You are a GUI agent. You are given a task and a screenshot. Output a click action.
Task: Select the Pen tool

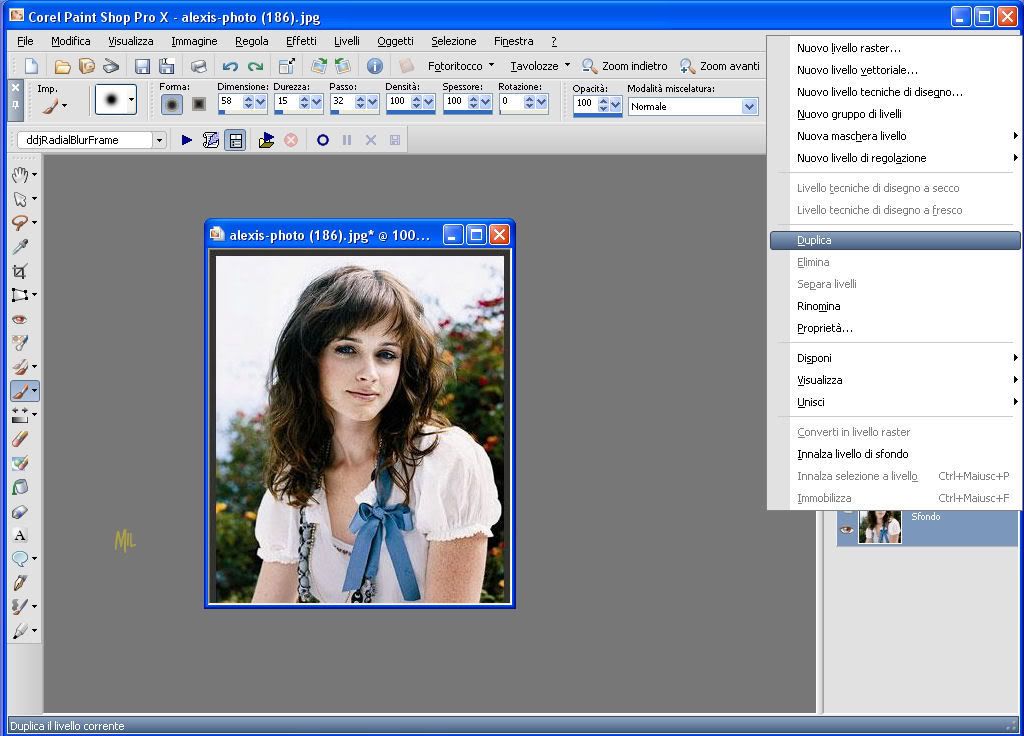(x=20, y=583)
